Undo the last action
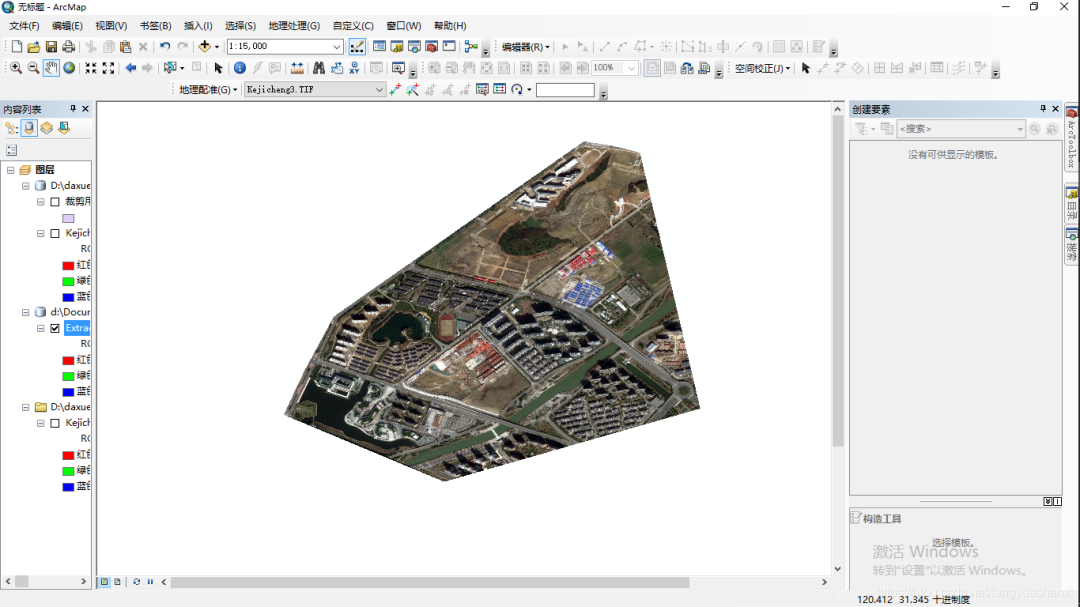This screenshot has width=1080, height=607. click(165, 47)
